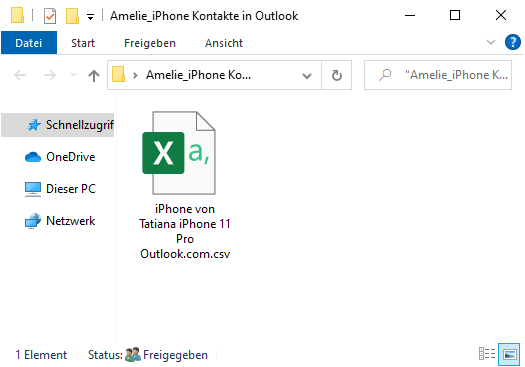Click the search box for Amelie_iPhone folder
Image resolution: width=525 pixels, height=367 pixels.
tap(438, 75)
